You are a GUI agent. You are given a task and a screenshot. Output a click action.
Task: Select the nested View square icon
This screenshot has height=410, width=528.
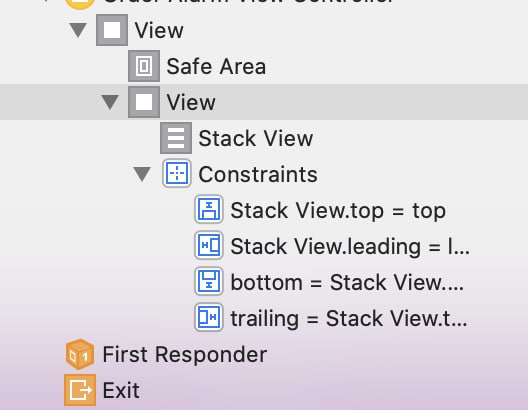coord(144,102)
